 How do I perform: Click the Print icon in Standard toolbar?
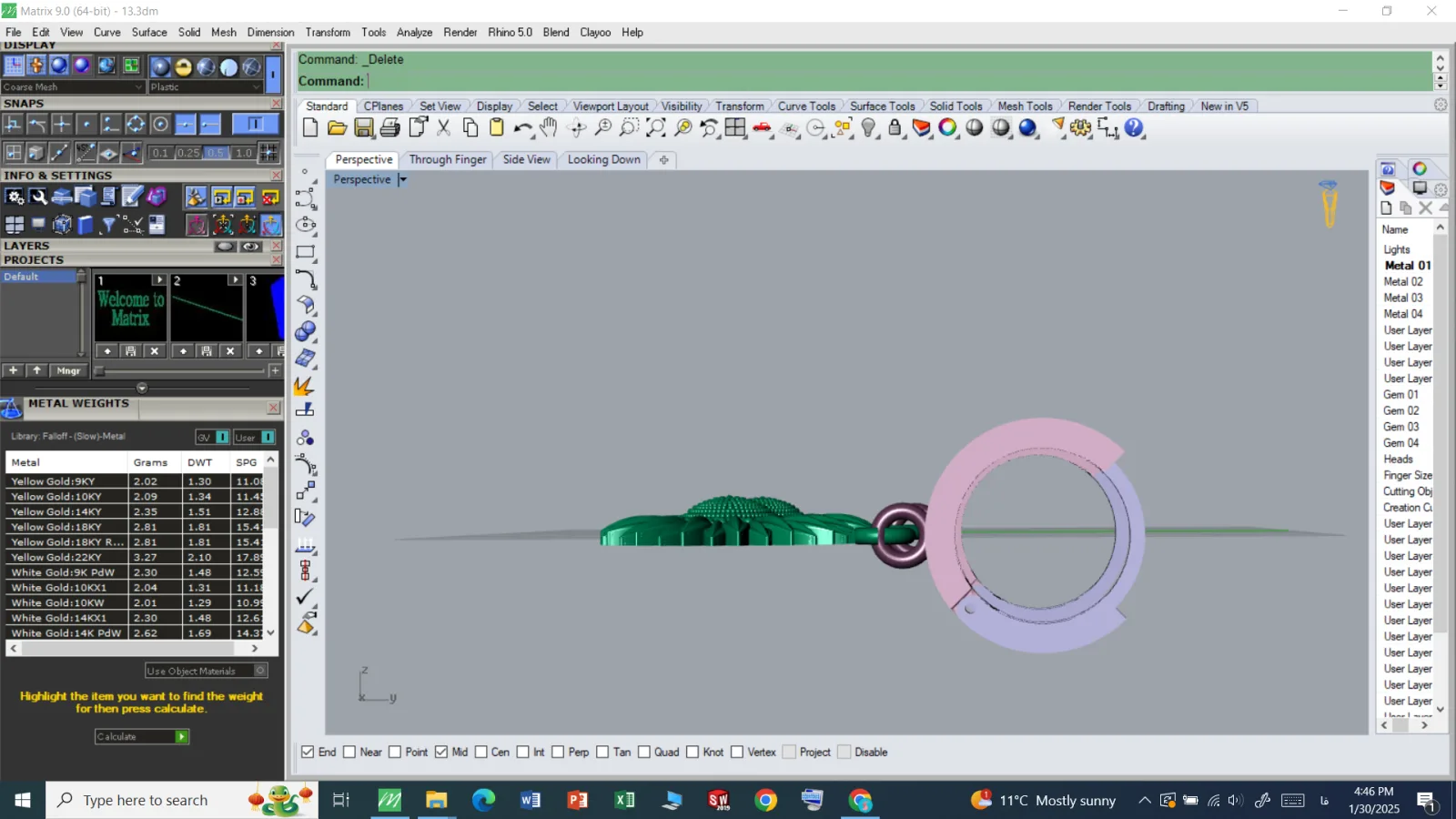[390, 128]
